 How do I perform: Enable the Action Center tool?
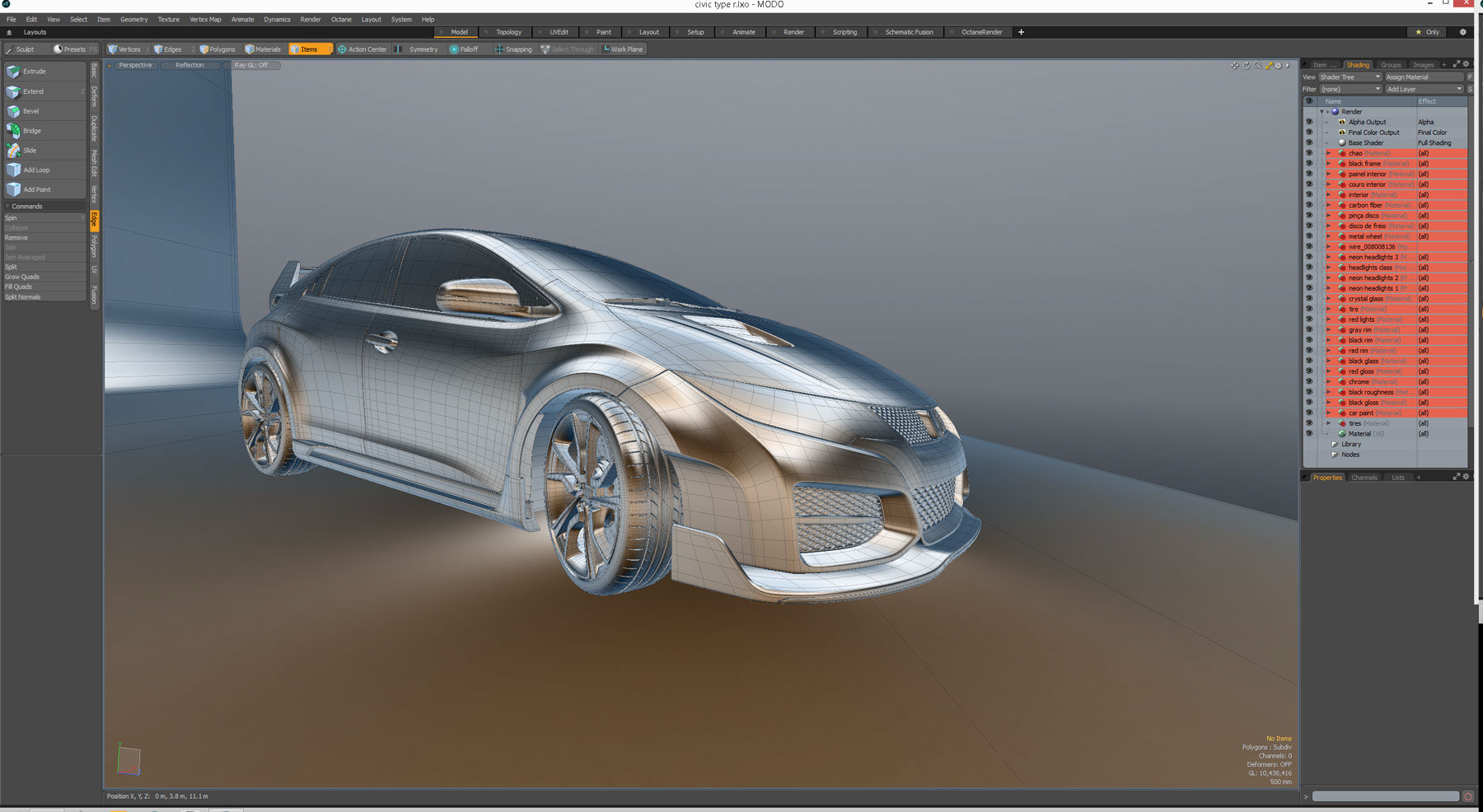pos(363,49)
